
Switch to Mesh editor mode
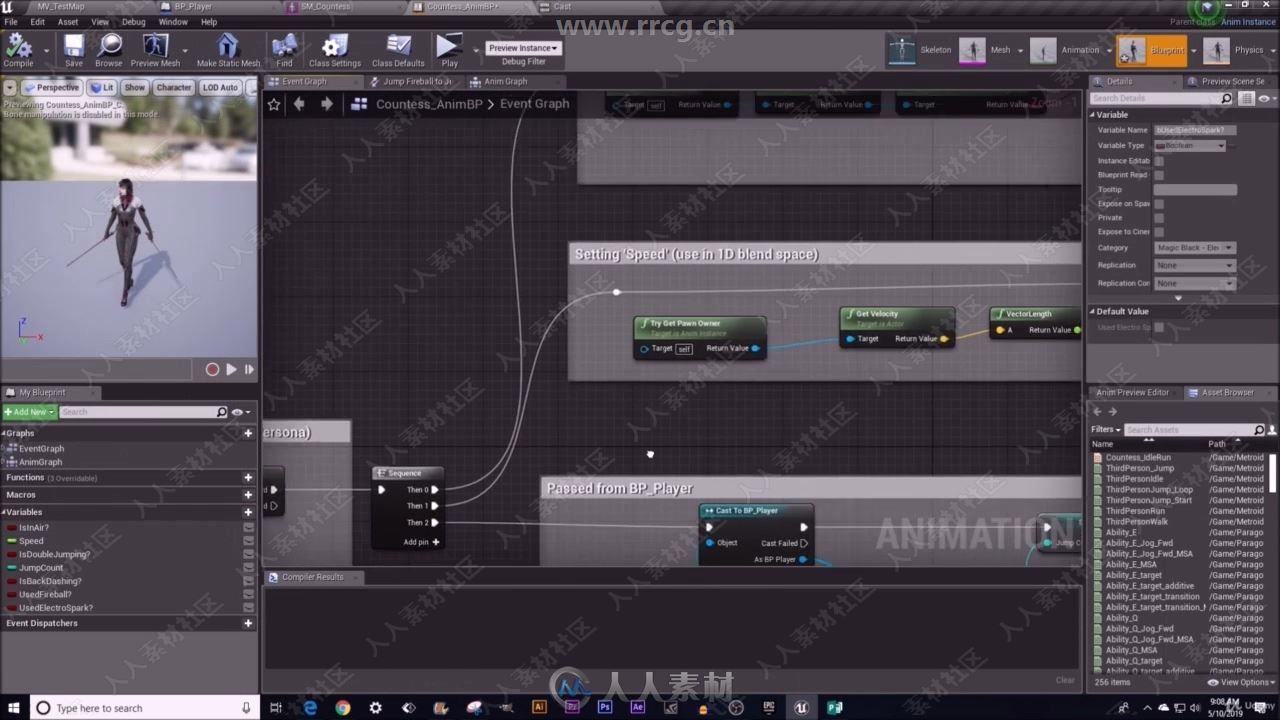click(986, 50)
